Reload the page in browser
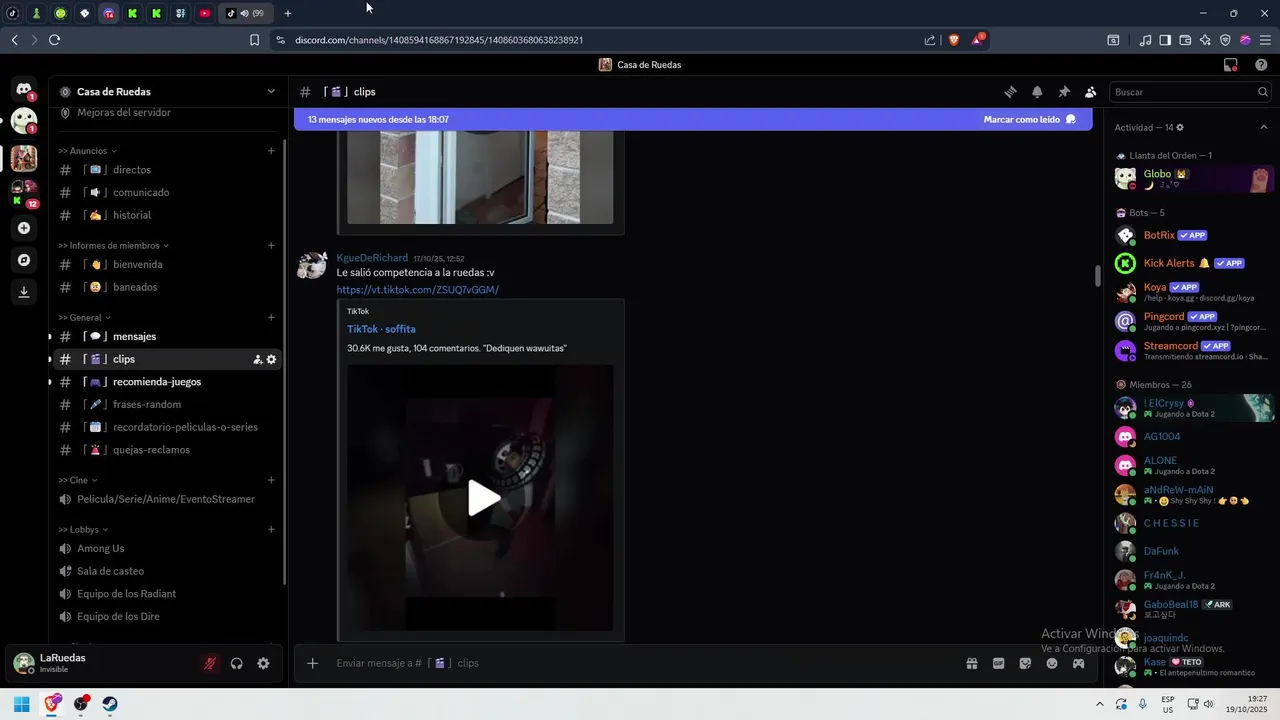The image size is (1280, 720). (54, 40)
